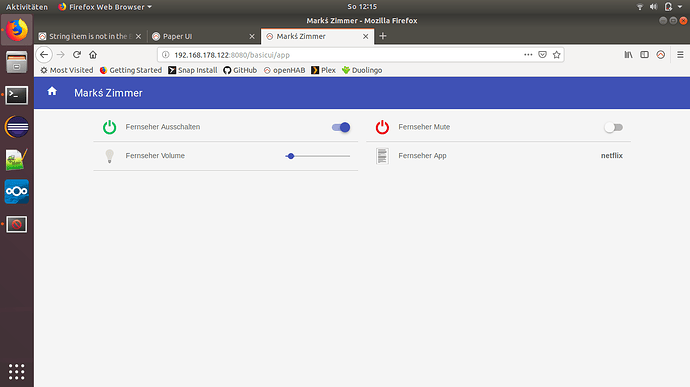The image size is (690, 387).
Task: Click the Fernseher Volume slider track
Action: [x=318, y=156]
